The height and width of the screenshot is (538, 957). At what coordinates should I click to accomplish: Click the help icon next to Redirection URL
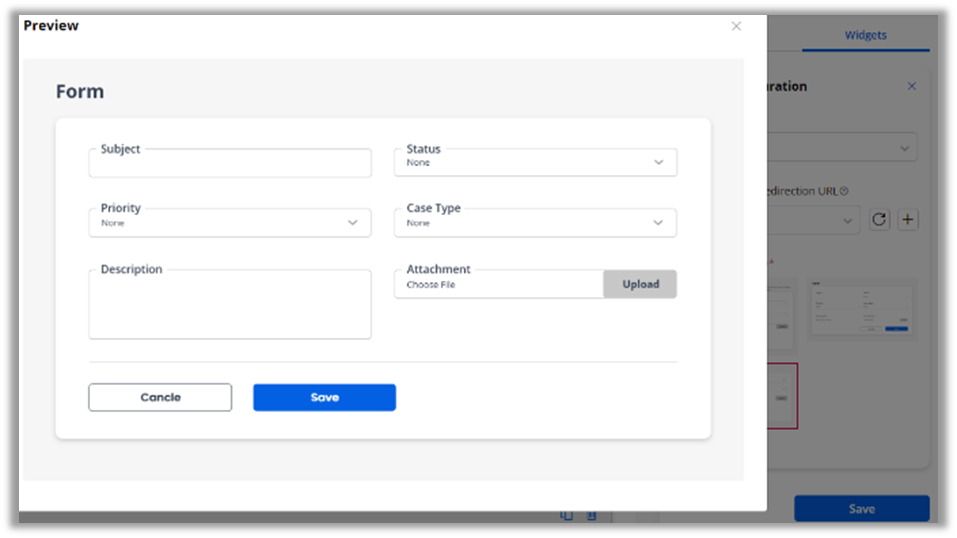point(844,191)
